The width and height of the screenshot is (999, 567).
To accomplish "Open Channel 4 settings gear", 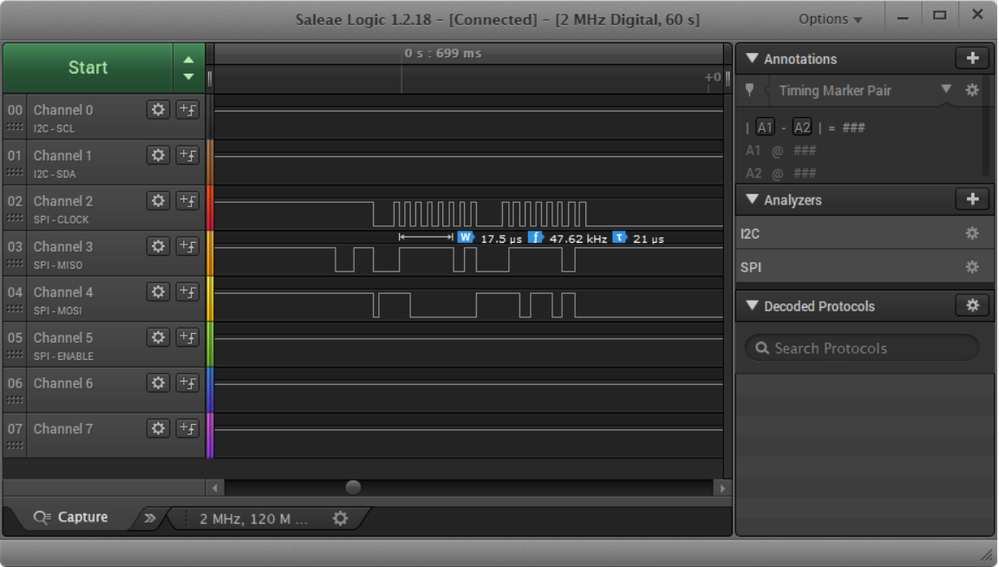I will (x=158, y=292).
